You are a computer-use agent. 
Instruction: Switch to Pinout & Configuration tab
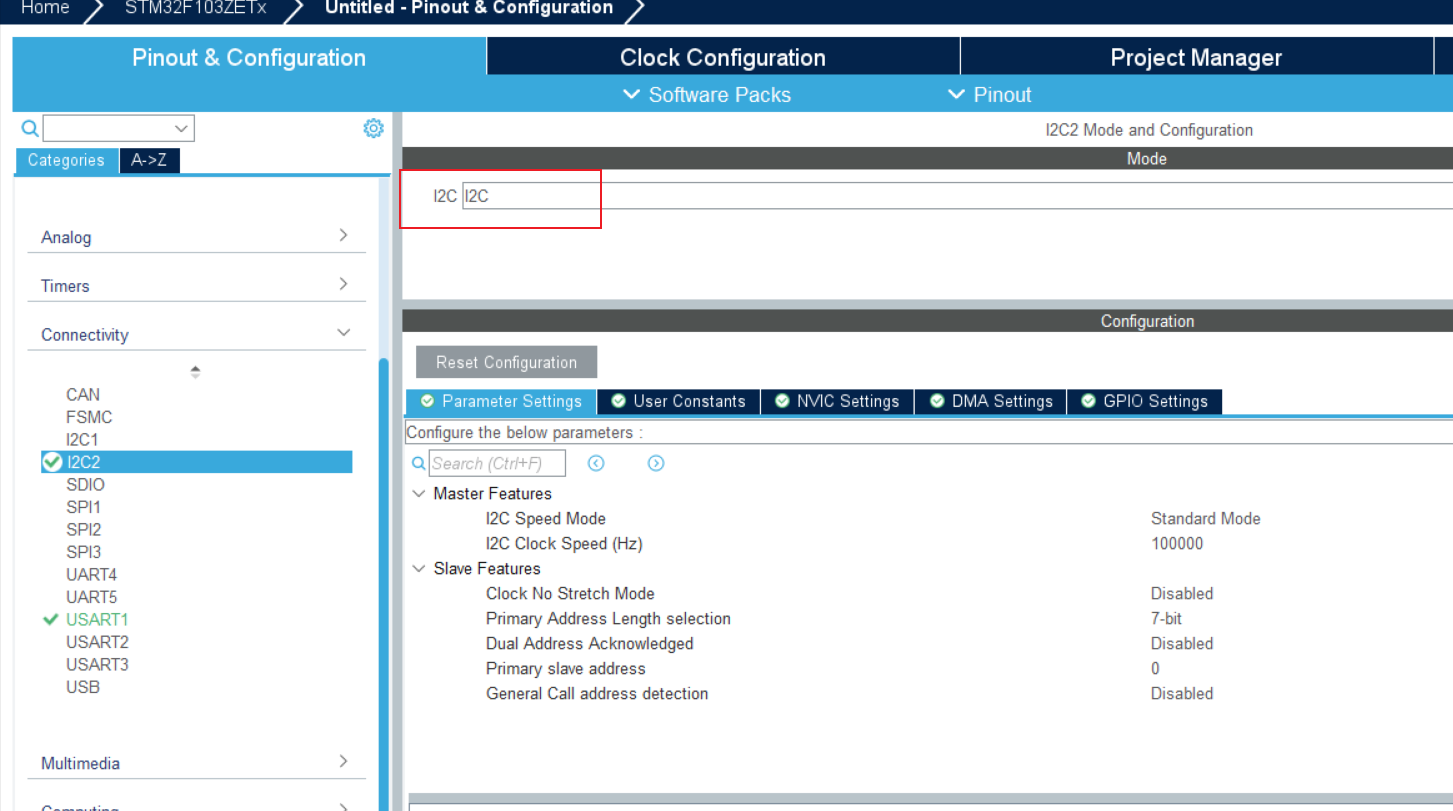[x=249, y=57]
